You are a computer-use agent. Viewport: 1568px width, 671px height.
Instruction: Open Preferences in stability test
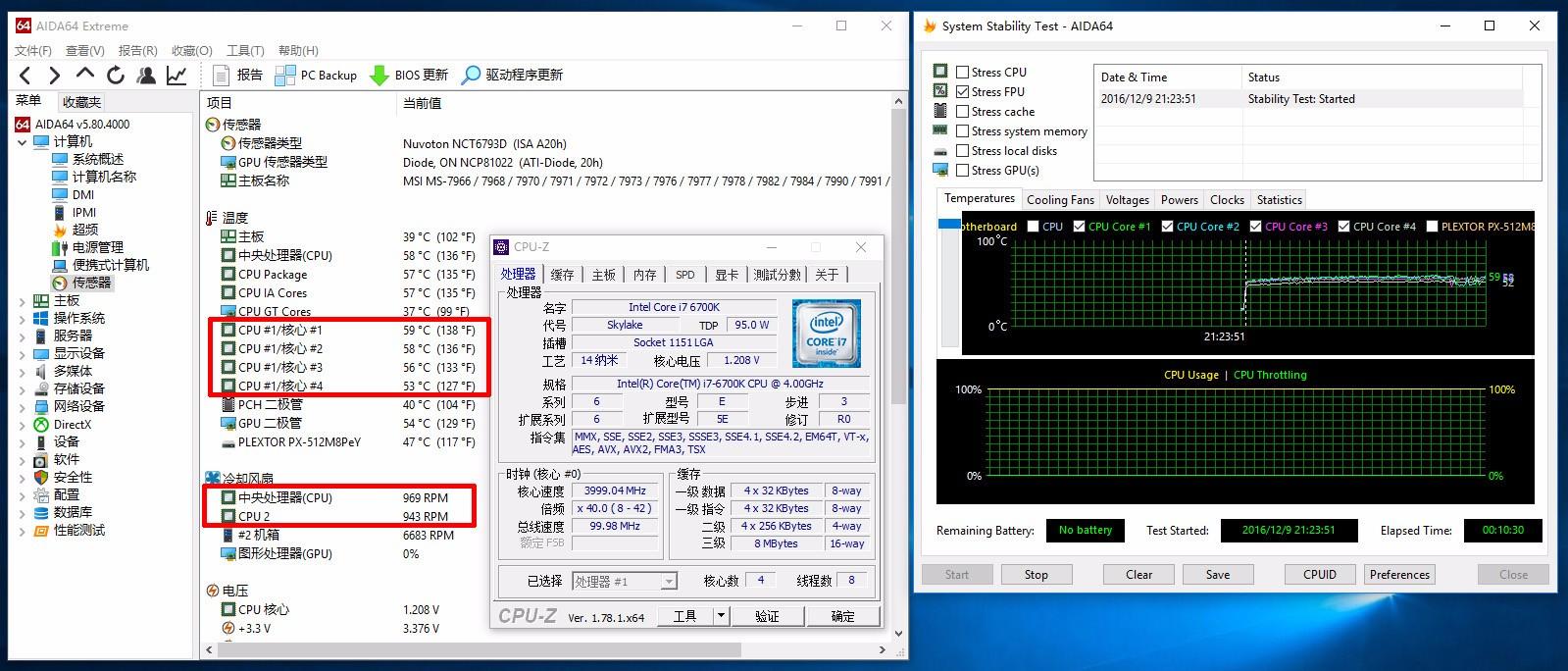click(1399, 575)
